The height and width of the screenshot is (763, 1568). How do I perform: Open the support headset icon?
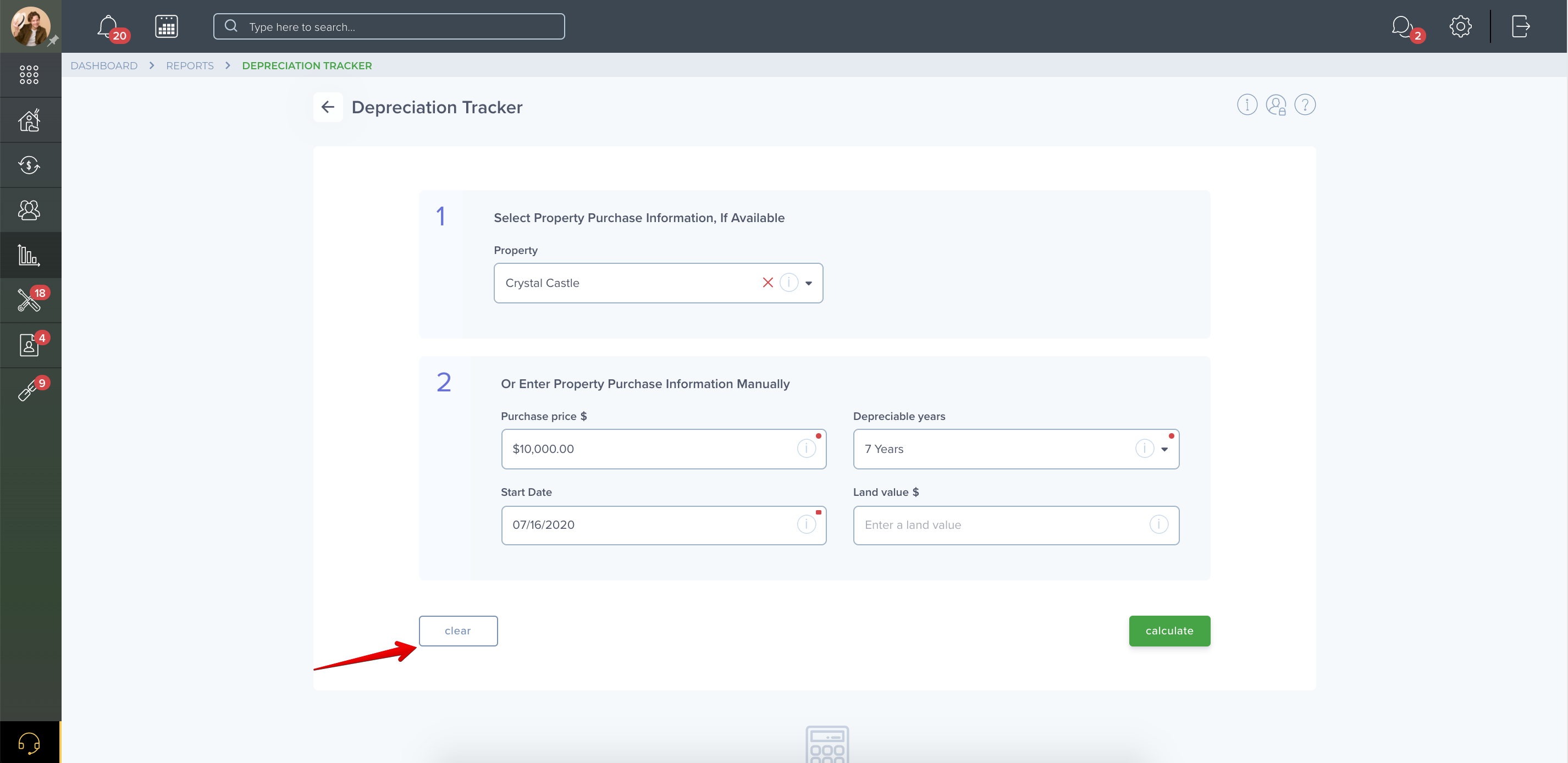coord(29,742)
